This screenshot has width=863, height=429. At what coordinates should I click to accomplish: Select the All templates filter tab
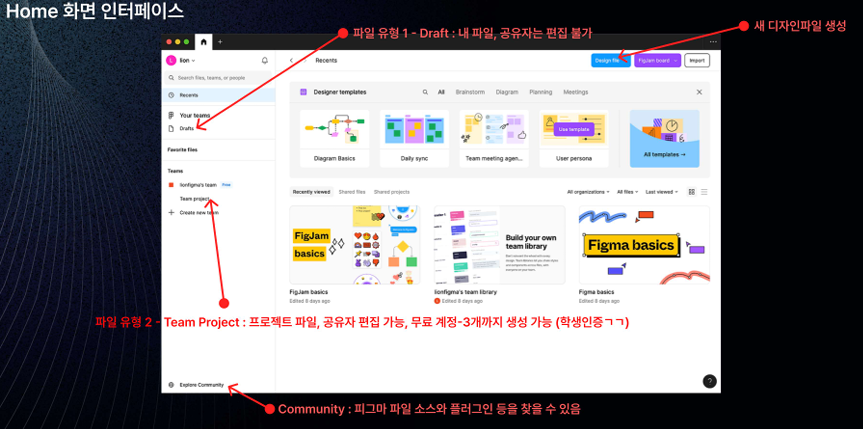pyautogui.click(x=441, y=92)
